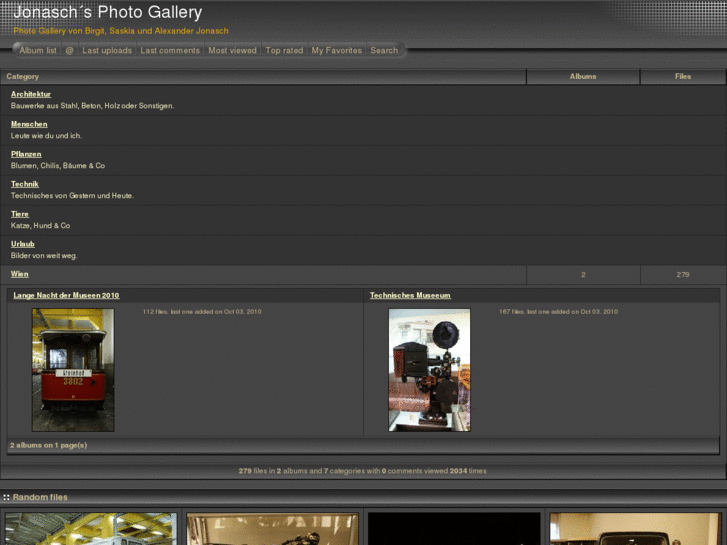Open the Menschen category link
This screenshot has width=727, height=545.
pyautogui.click(x=29, y=124)
